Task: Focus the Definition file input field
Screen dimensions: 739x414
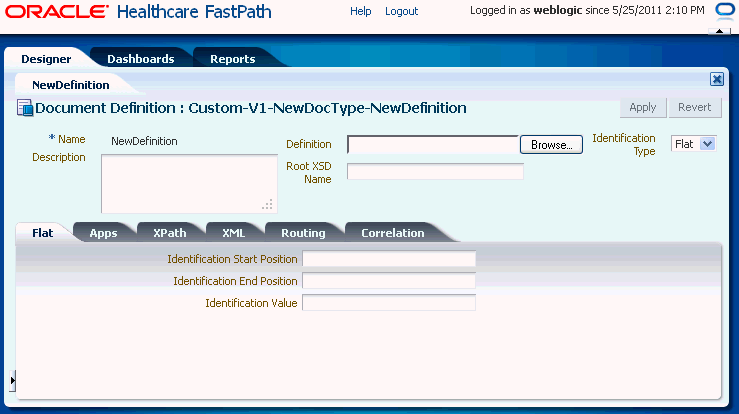Action: click(433, 145)
